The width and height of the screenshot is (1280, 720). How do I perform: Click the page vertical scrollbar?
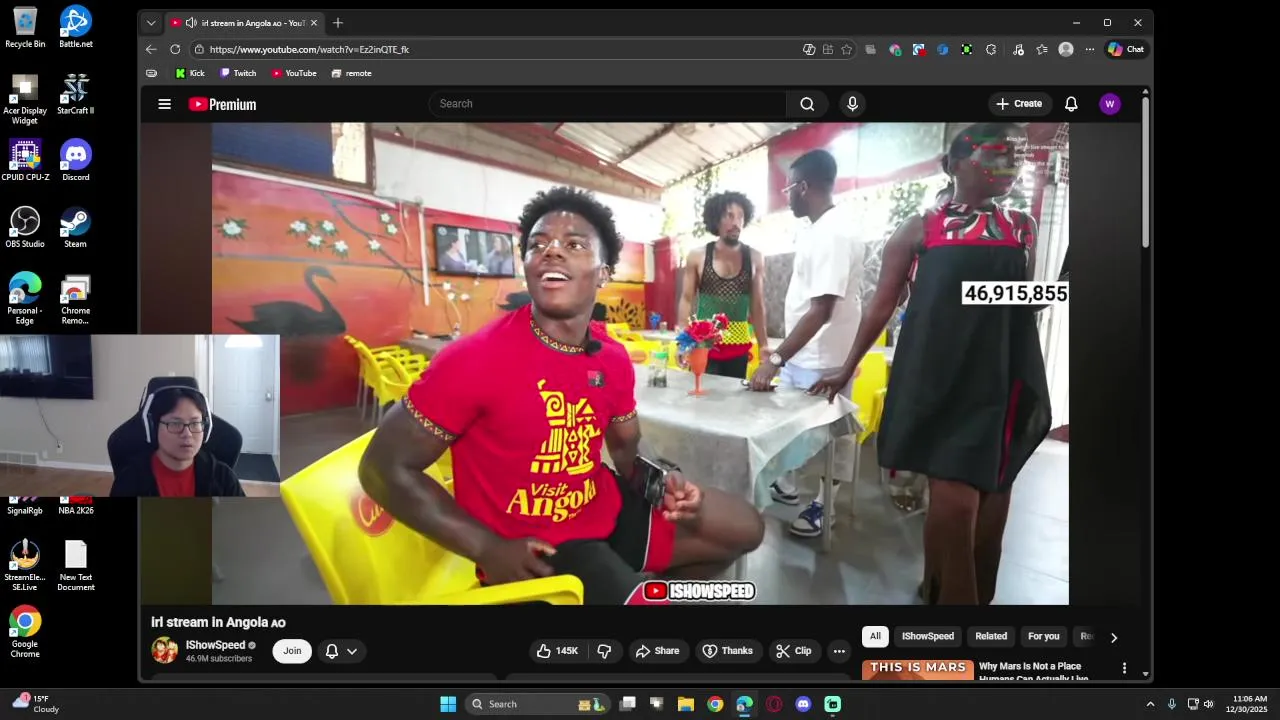(x=1145, y=171)
